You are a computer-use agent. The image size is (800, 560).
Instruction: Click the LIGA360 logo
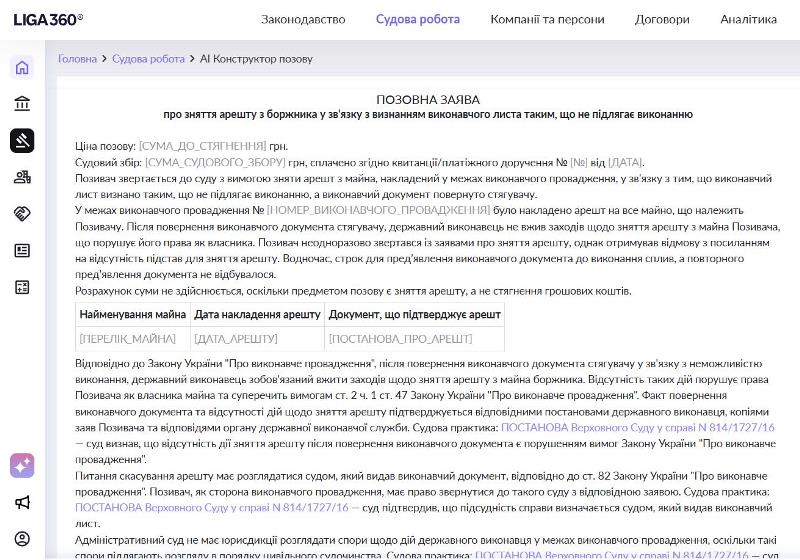(48, 19)
